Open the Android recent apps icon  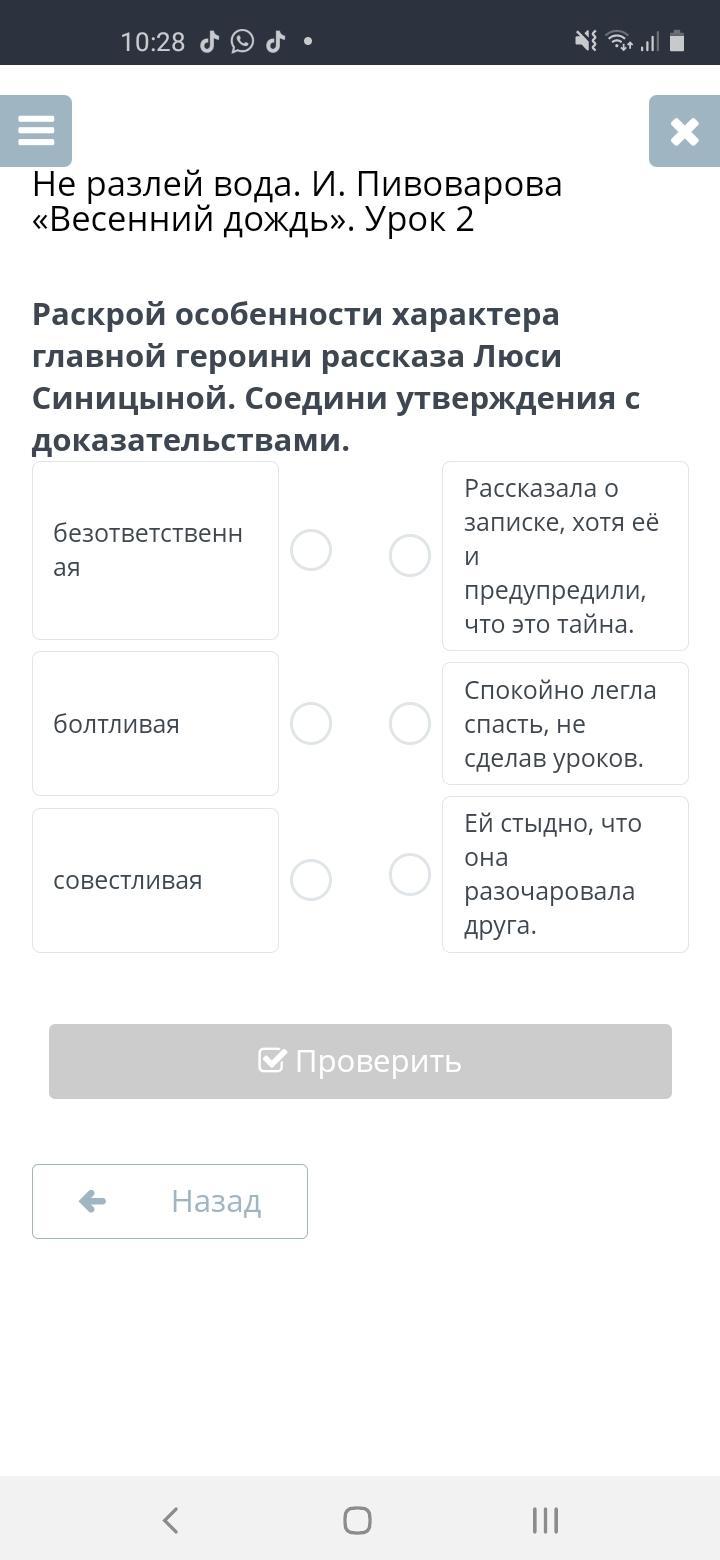point(545,1520)
